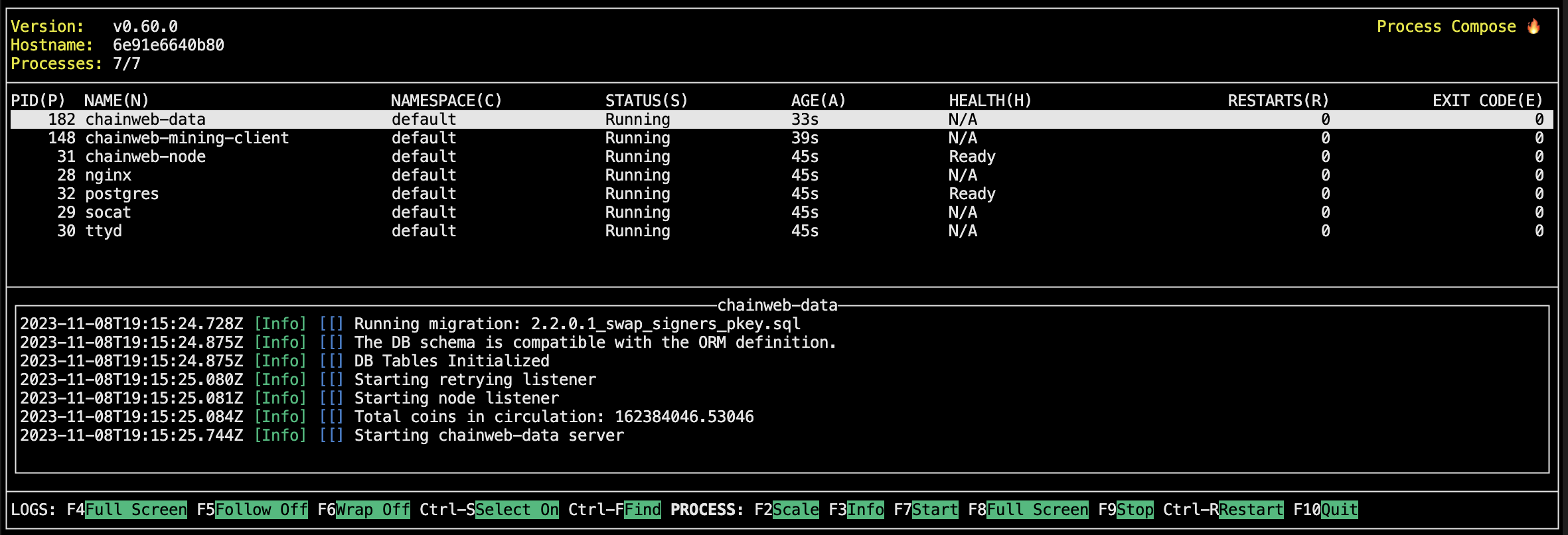Image resolution: width=1568 pixels, height=535 pixels.
Task: Open process Full Screen (F8)
Action: 1038,510
